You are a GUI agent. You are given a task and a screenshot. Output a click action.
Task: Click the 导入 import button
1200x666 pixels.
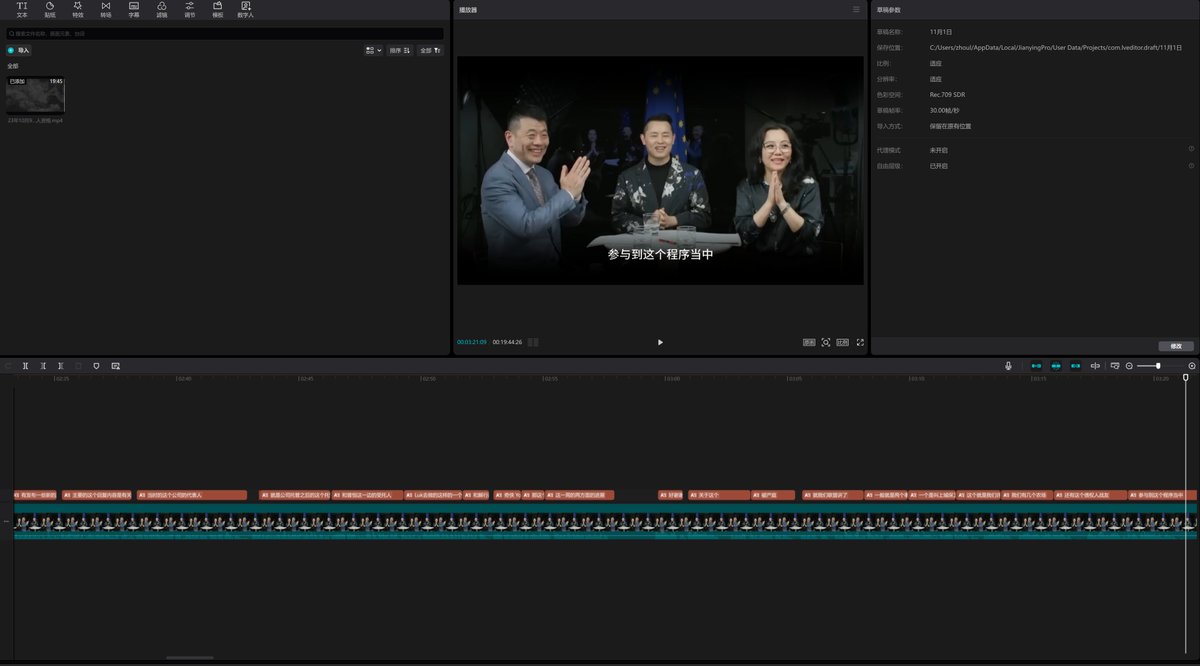point(19,50)
